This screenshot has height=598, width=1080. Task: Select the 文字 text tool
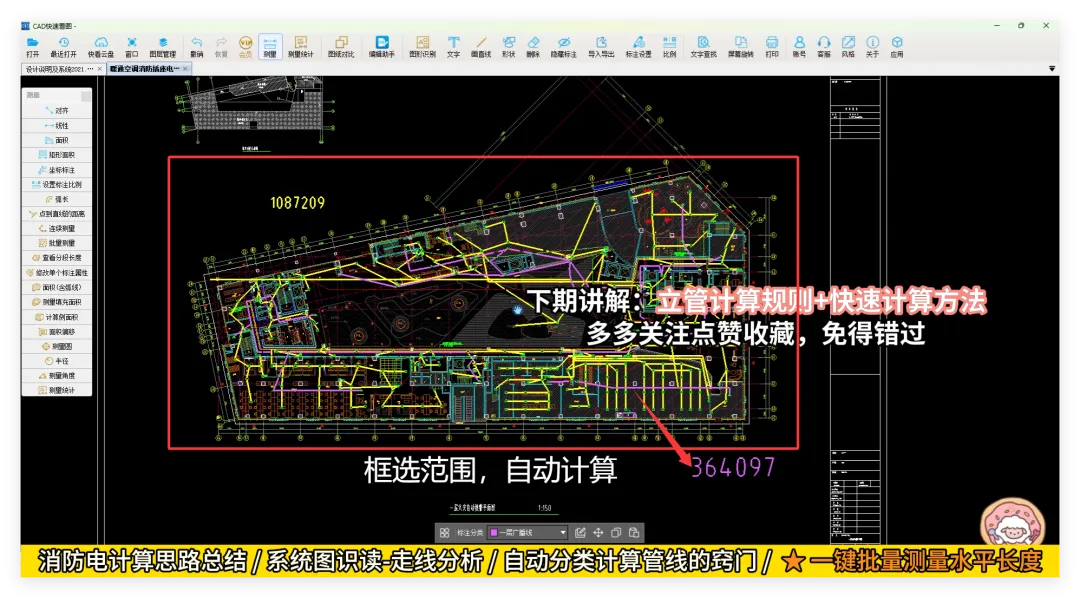click(x=453, y=47)
